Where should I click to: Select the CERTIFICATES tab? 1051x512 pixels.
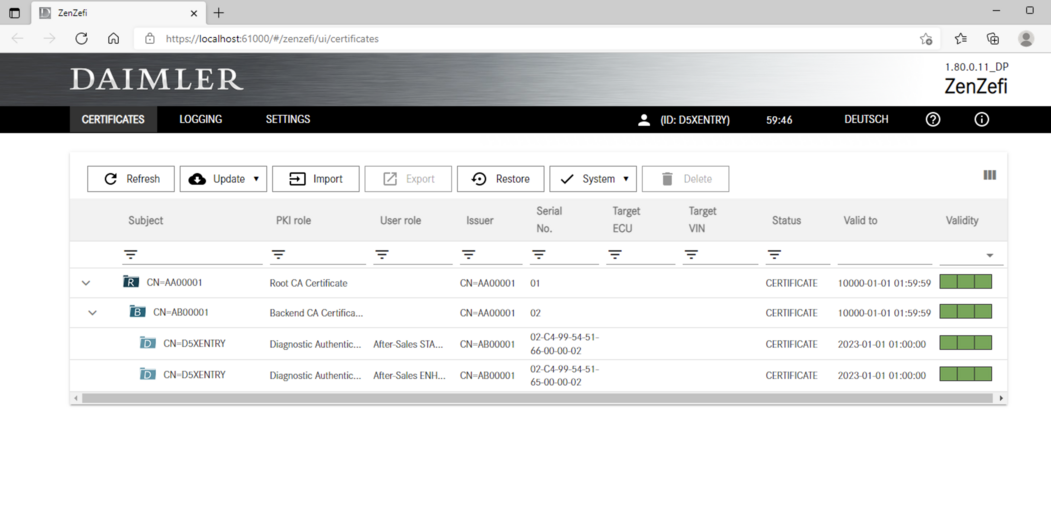click(113, 119)
